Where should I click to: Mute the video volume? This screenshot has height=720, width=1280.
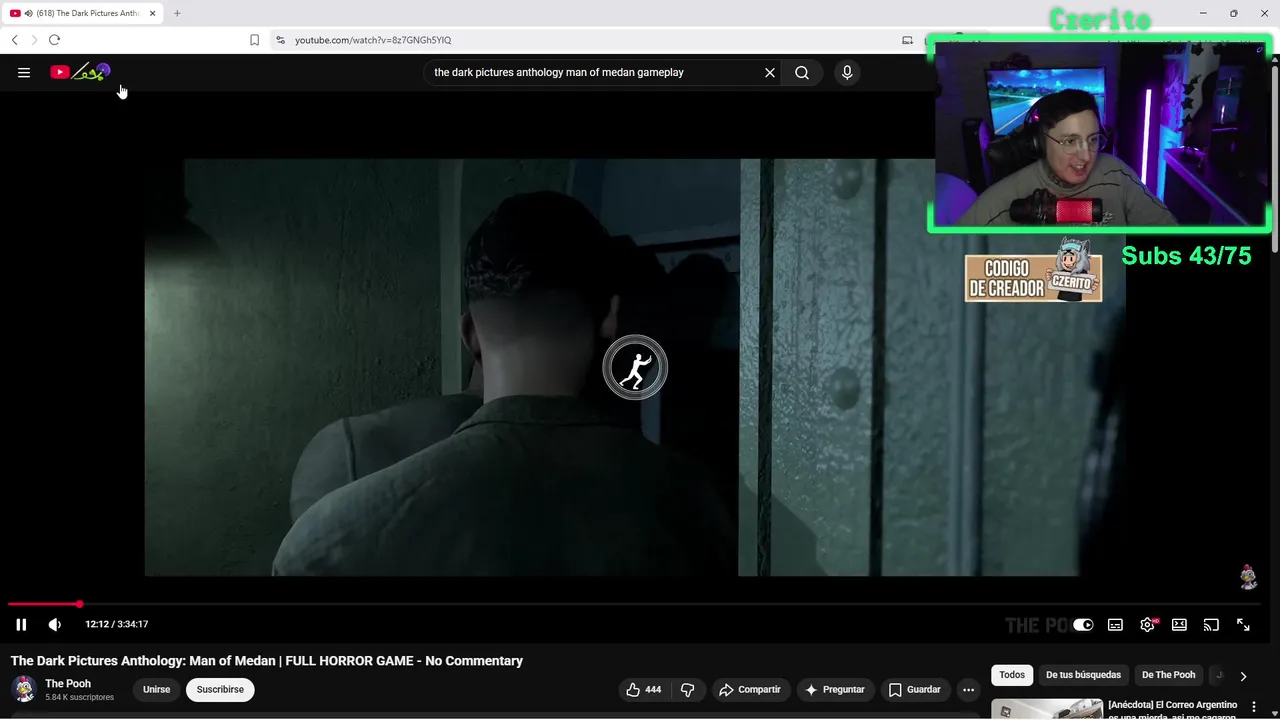[55, 624]
